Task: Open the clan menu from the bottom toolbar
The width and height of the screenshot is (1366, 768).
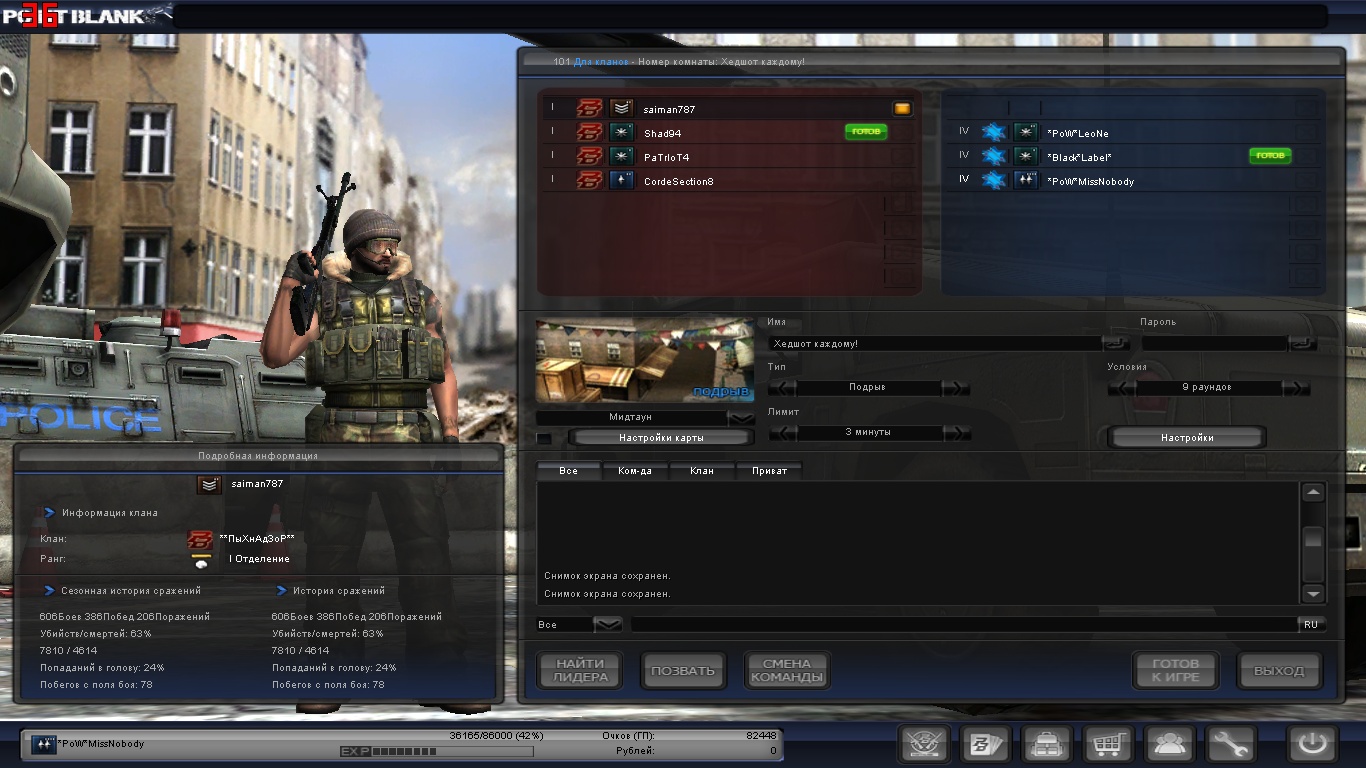Action: 924,744
